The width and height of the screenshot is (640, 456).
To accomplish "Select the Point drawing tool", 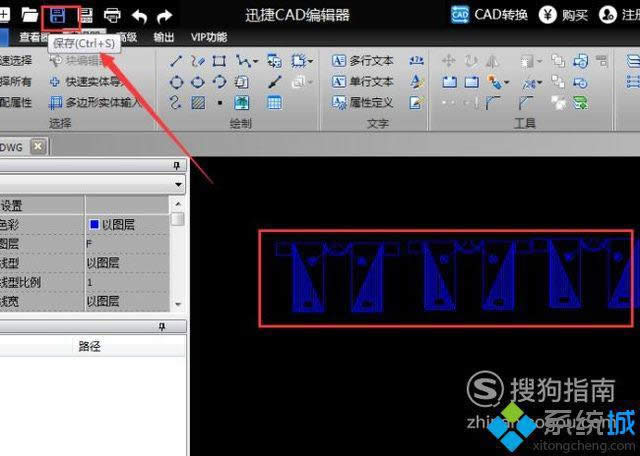I will pos(220,103).
